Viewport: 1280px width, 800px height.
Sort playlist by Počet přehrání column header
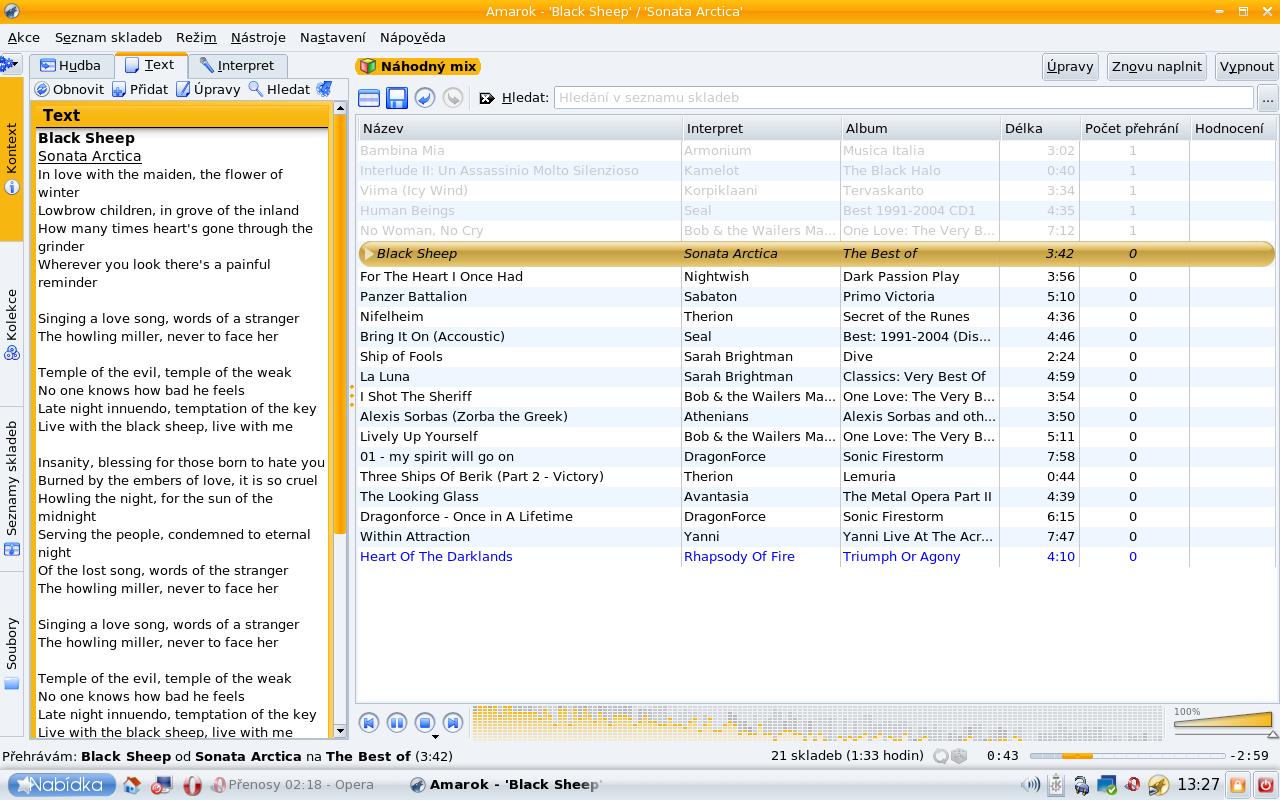coord(1134,128)
